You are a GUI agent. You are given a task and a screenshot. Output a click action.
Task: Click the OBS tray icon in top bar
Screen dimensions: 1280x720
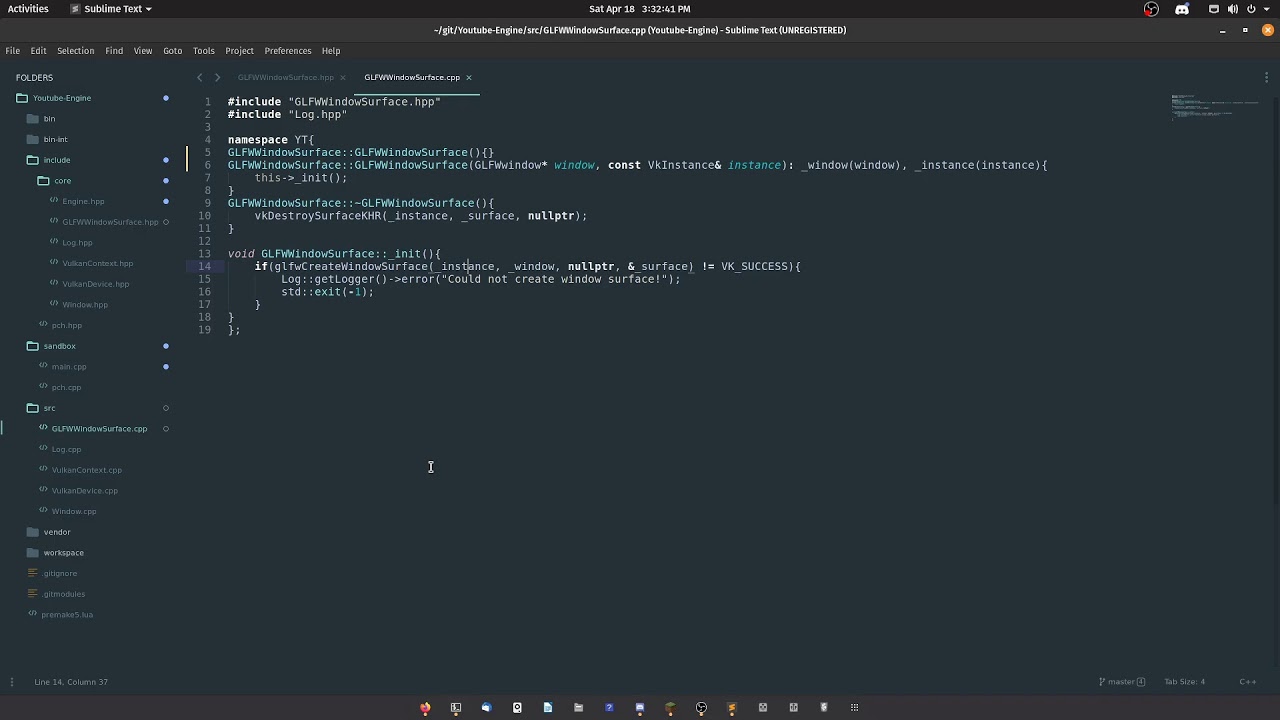click(x=1151, y=9)
